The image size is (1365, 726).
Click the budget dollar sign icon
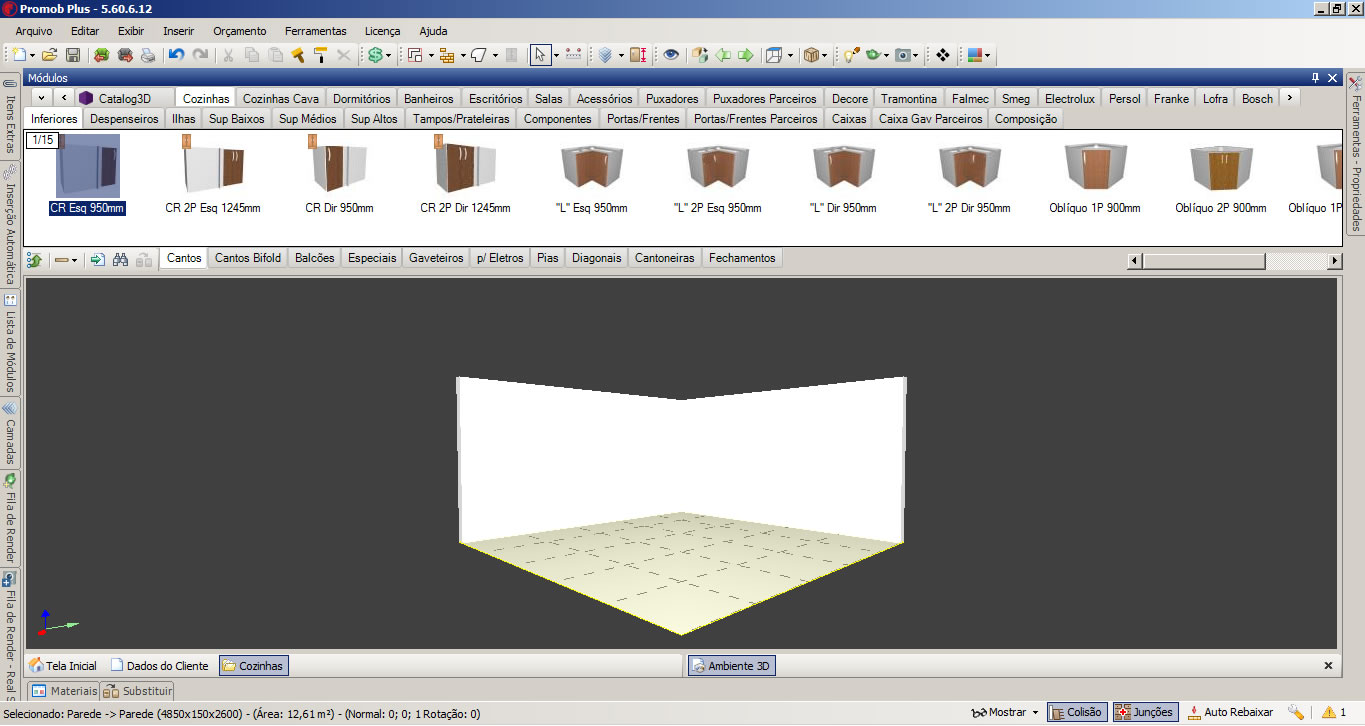[x=375, y=55]
